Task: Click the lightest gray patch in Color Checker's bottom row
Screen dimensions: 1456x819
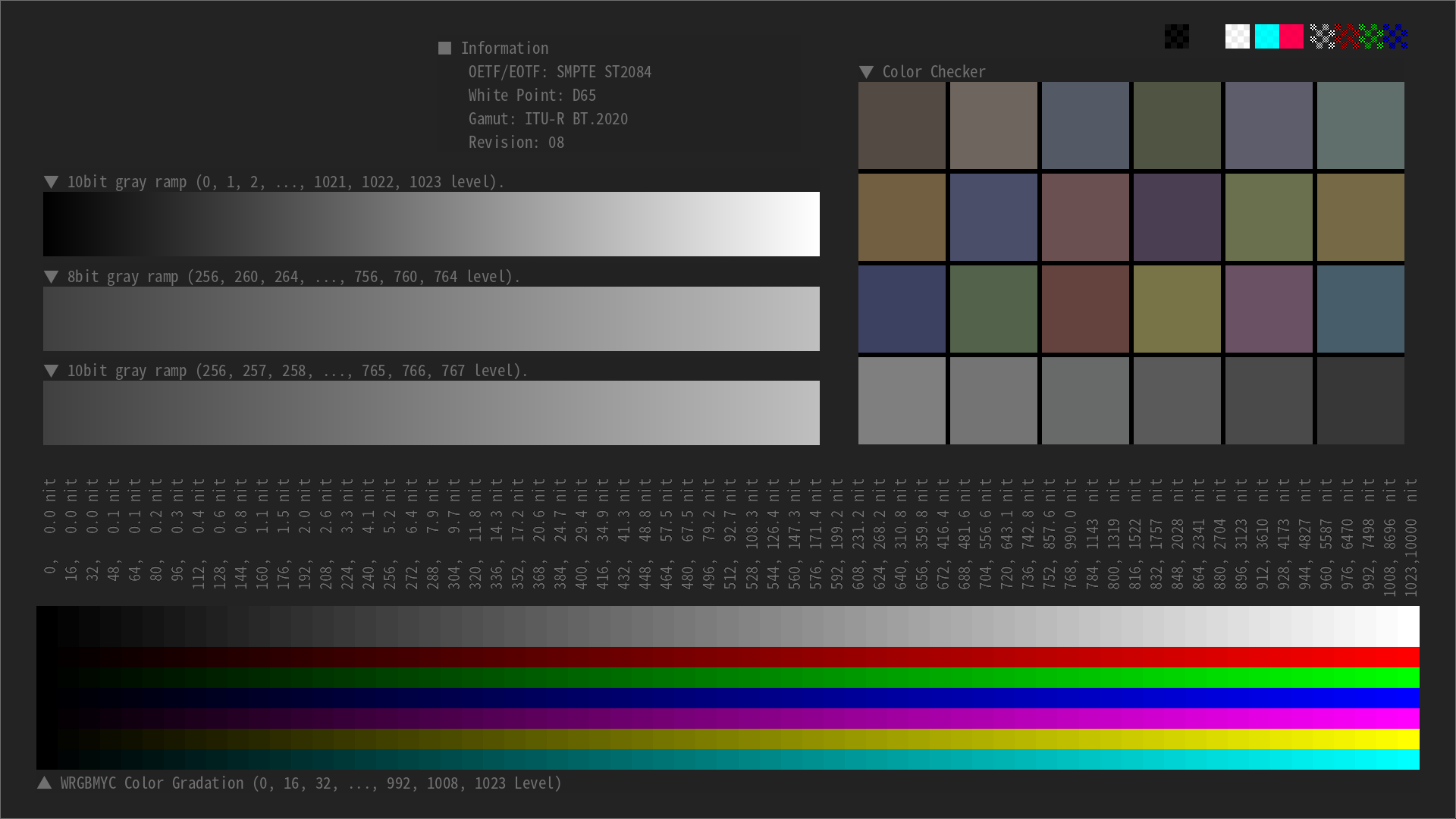Action: (x=902, y=400)
